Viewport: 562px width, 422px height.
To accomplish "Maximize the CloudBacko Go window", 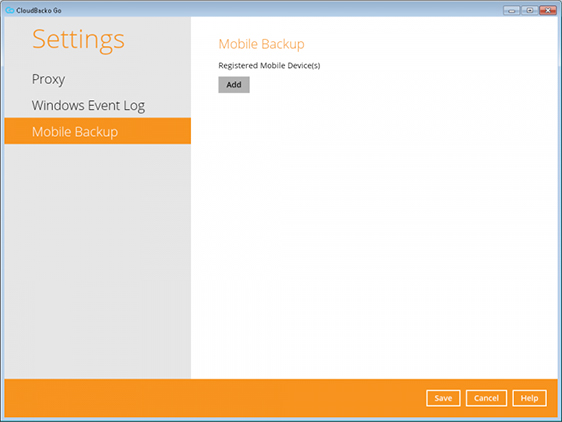I will pos(529,10).
